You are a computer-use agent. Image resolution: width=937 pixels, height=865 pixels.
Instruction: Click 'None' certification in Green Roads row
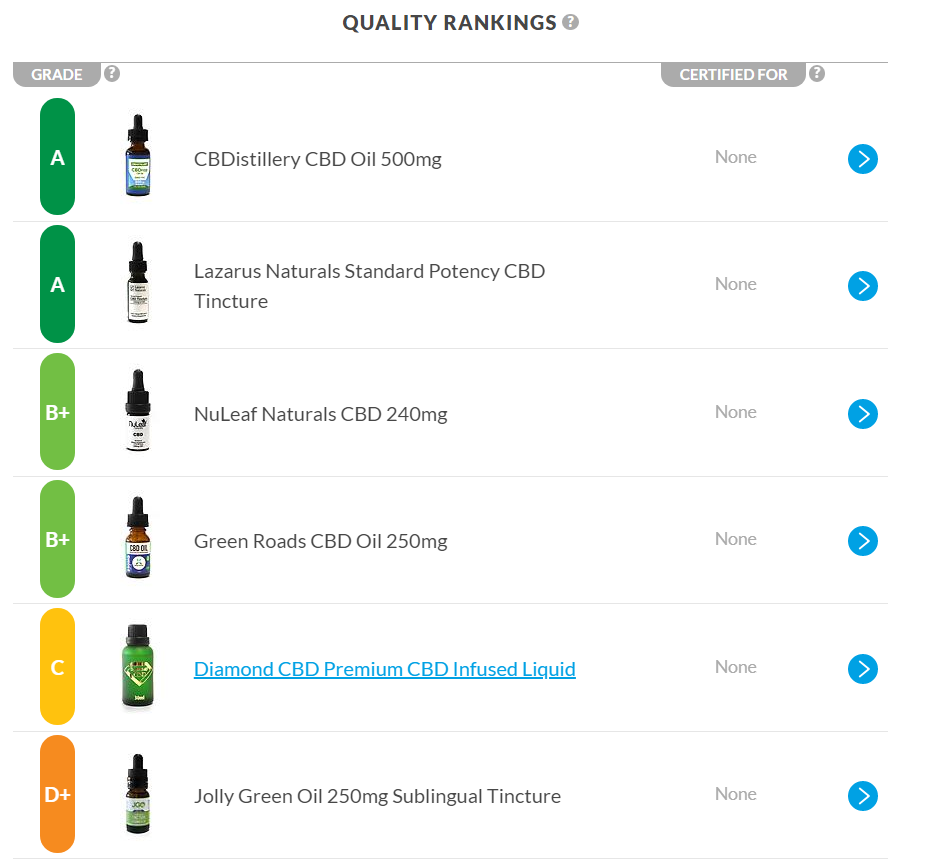point(736,539)
